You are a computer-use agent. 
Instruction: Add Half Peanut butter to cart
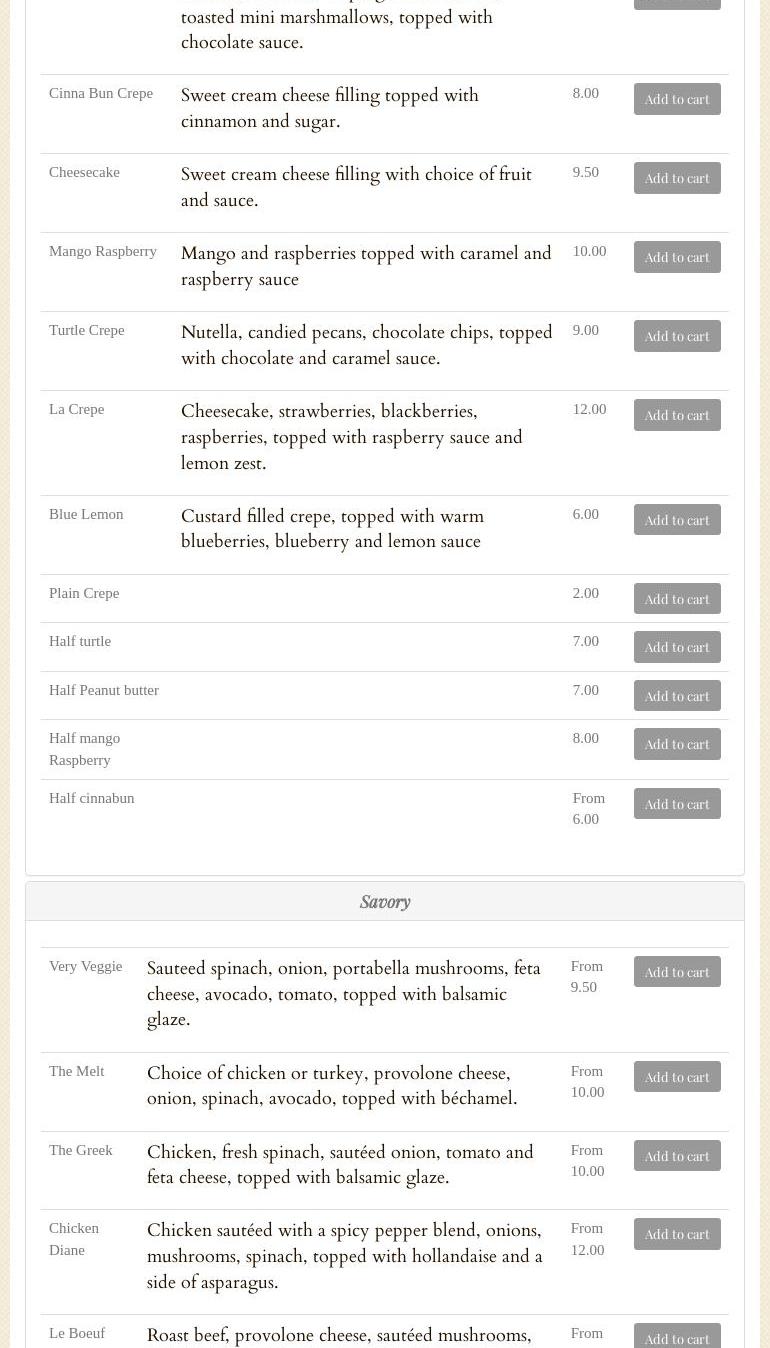coord(677,696)
